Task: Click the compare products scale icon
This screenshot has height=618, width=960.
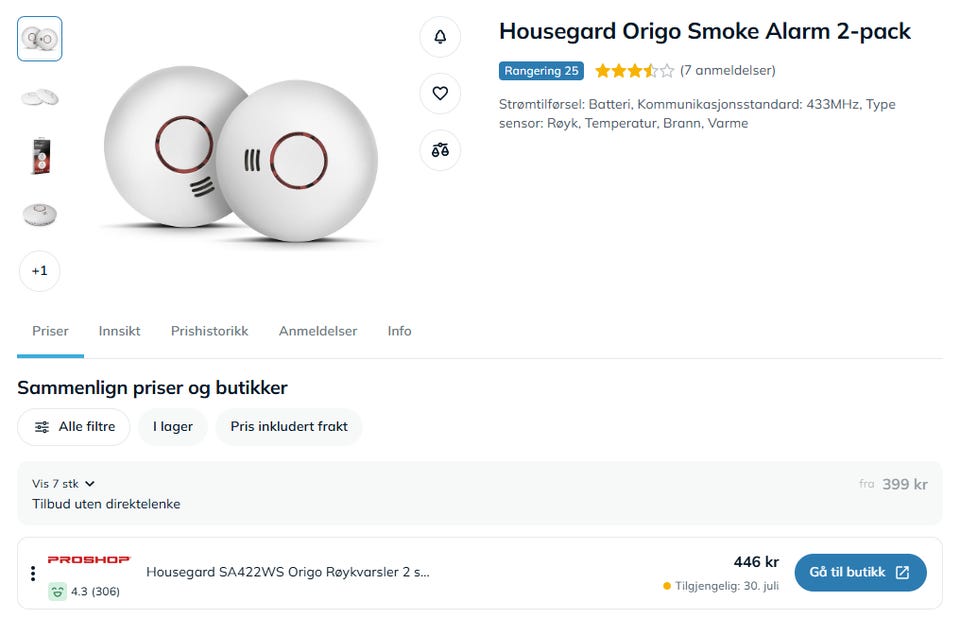Action: click(x=440, y=150)
